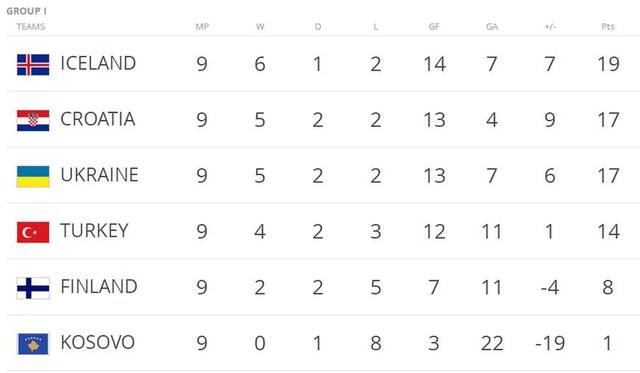640x373 pixels.
Task: Select the TURKEY team name
Action: tap(94, 231)
